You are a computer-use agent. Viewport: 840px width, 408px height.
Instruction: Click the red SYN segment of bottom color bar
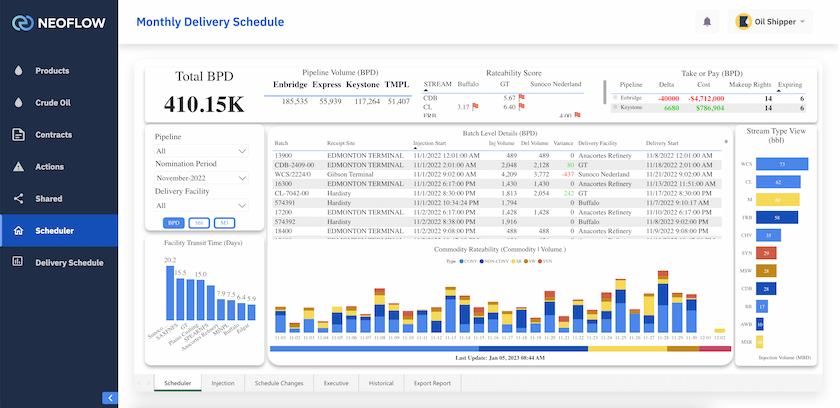click(x=715, y=349)
